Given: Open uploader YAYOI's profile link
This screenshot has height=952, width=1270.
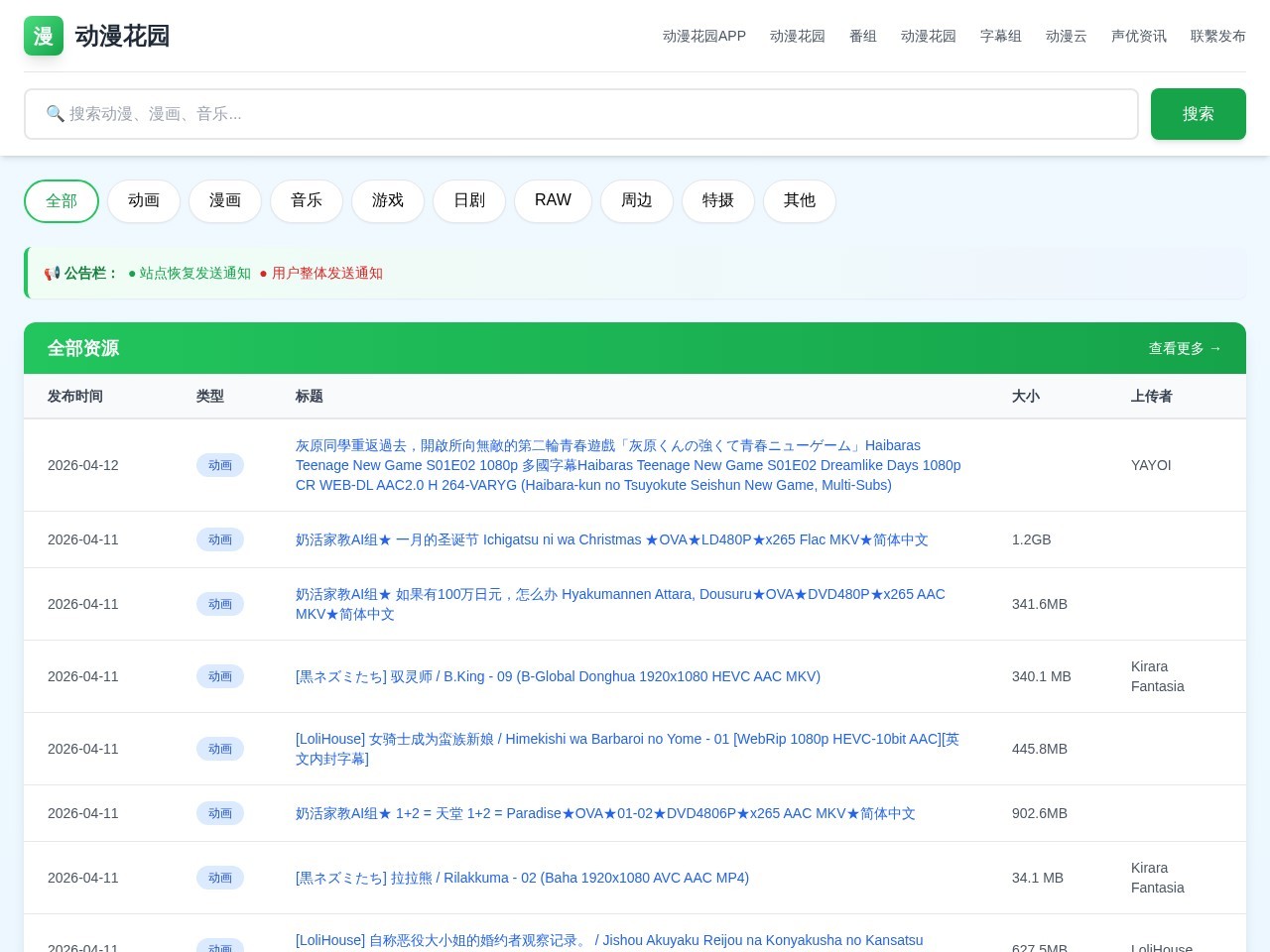Looking at the screenshot, I should (1151, 465).
